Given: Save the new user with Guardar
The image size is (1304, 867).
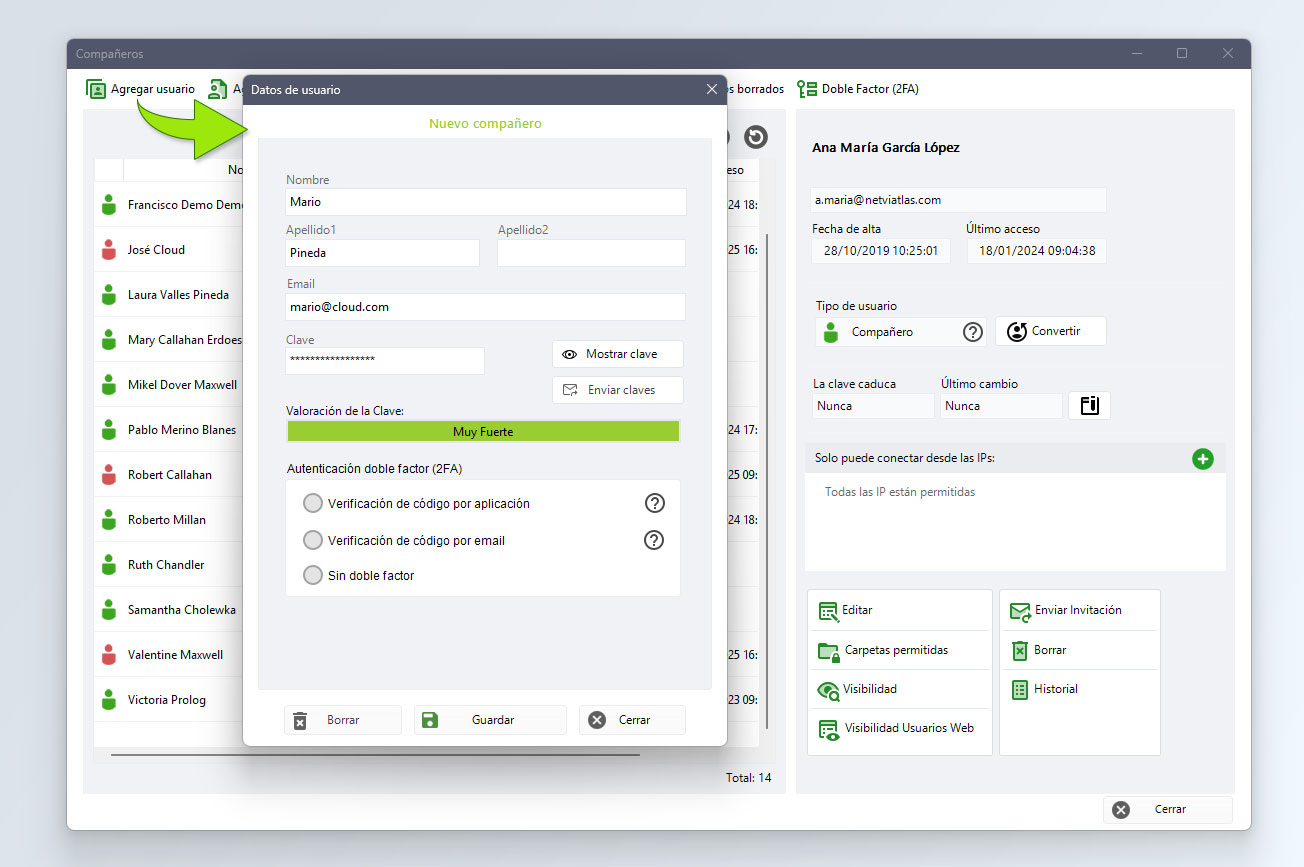Looking at the screenshot, I should click(490, 720).
